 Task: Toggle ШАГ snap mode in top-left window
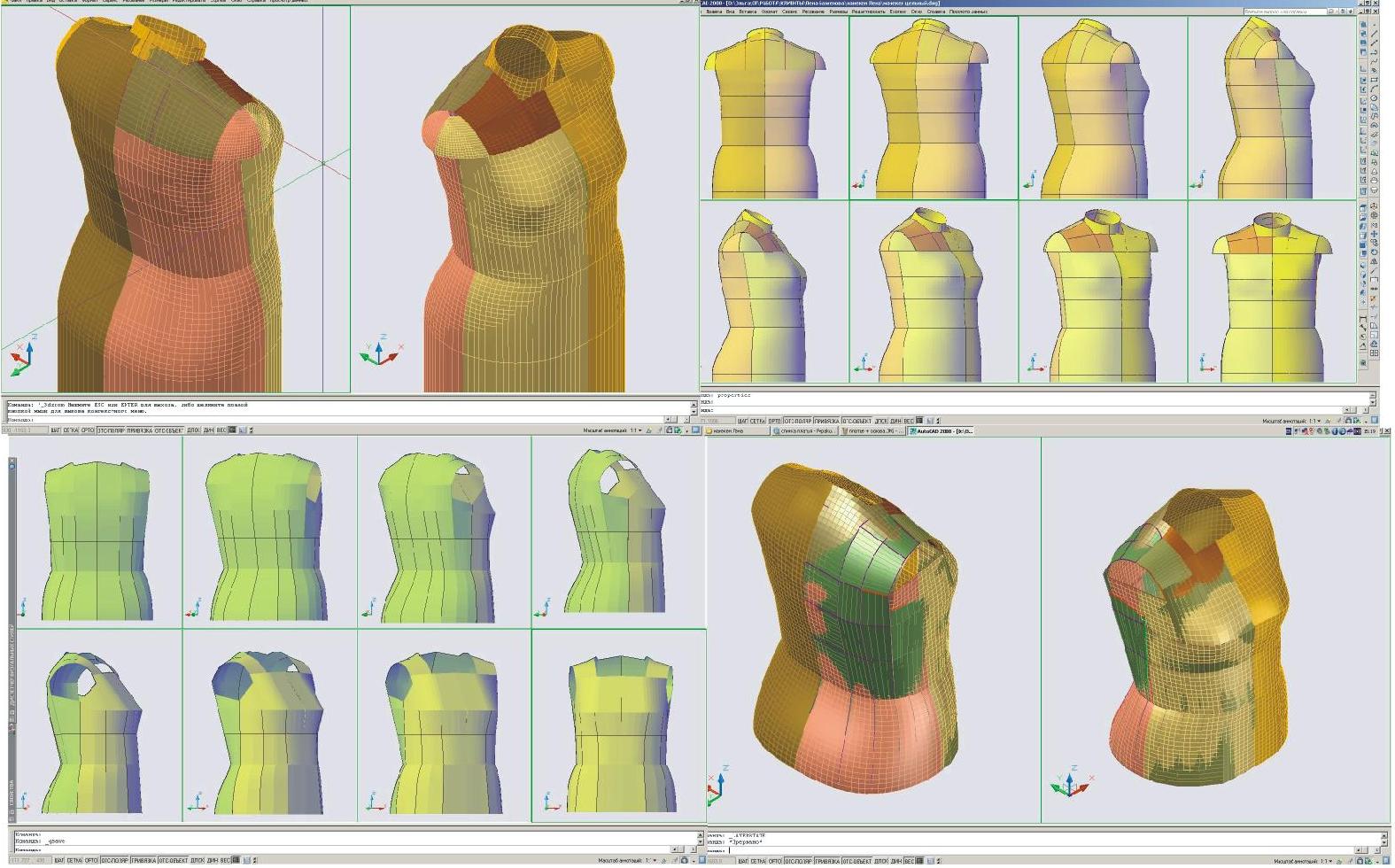(56, 430)
